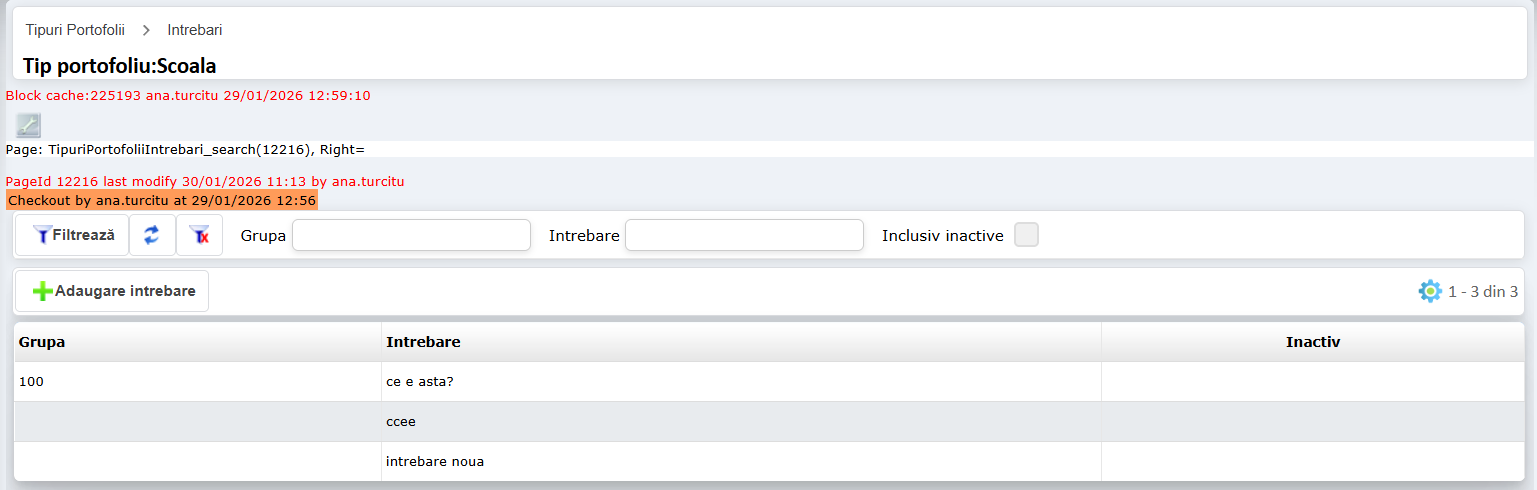The width and height of the screenshot is (1537, 490).
Task: Open grid settings gear icon
Action: 1430,291
